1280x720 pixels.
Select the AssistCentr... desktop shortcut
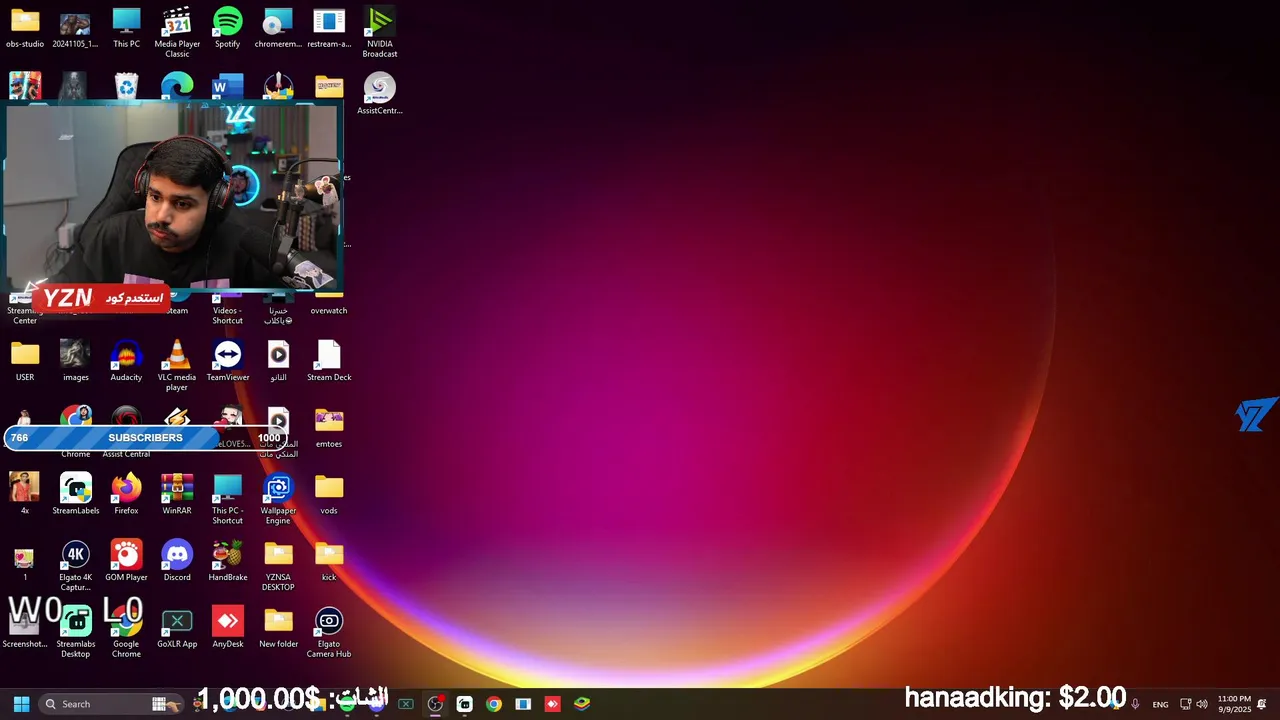click(x=379, y=94)
